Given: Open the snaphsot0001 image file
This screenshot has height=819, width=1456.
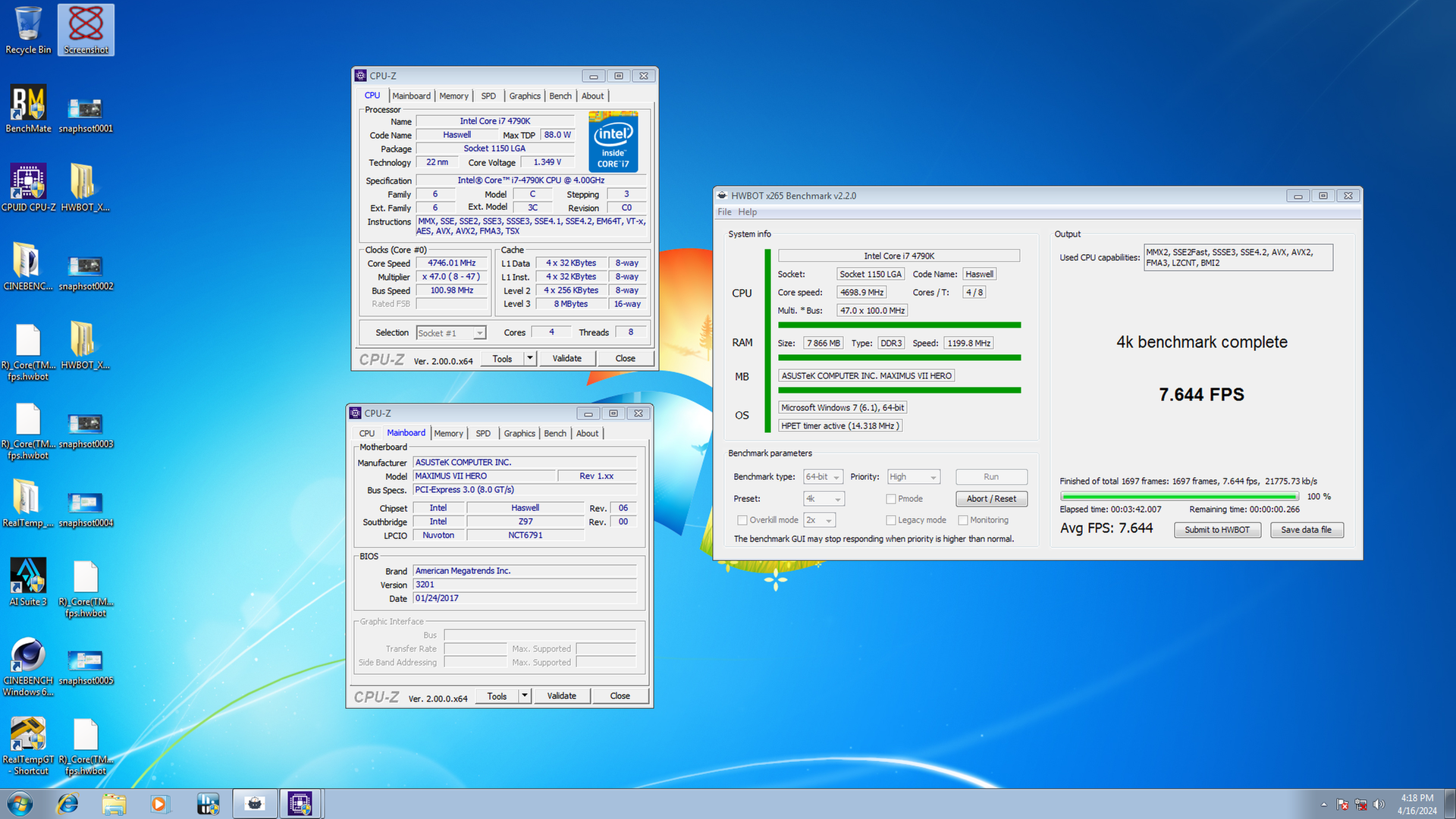Looking at the screenshot, I should 86,115.
